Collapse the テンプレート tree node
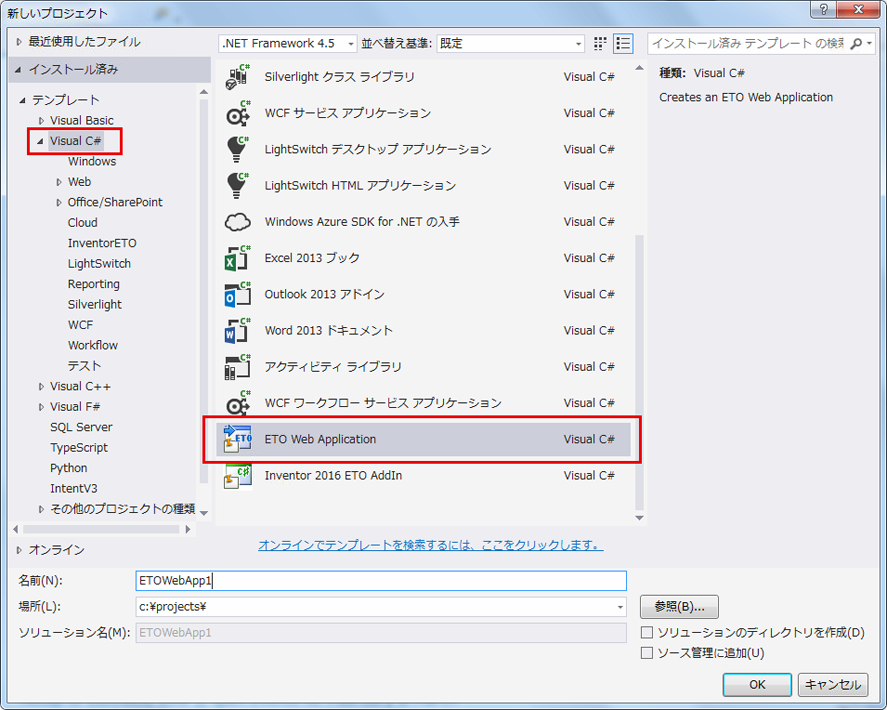887x710 pixels. [x=22, y=100]
